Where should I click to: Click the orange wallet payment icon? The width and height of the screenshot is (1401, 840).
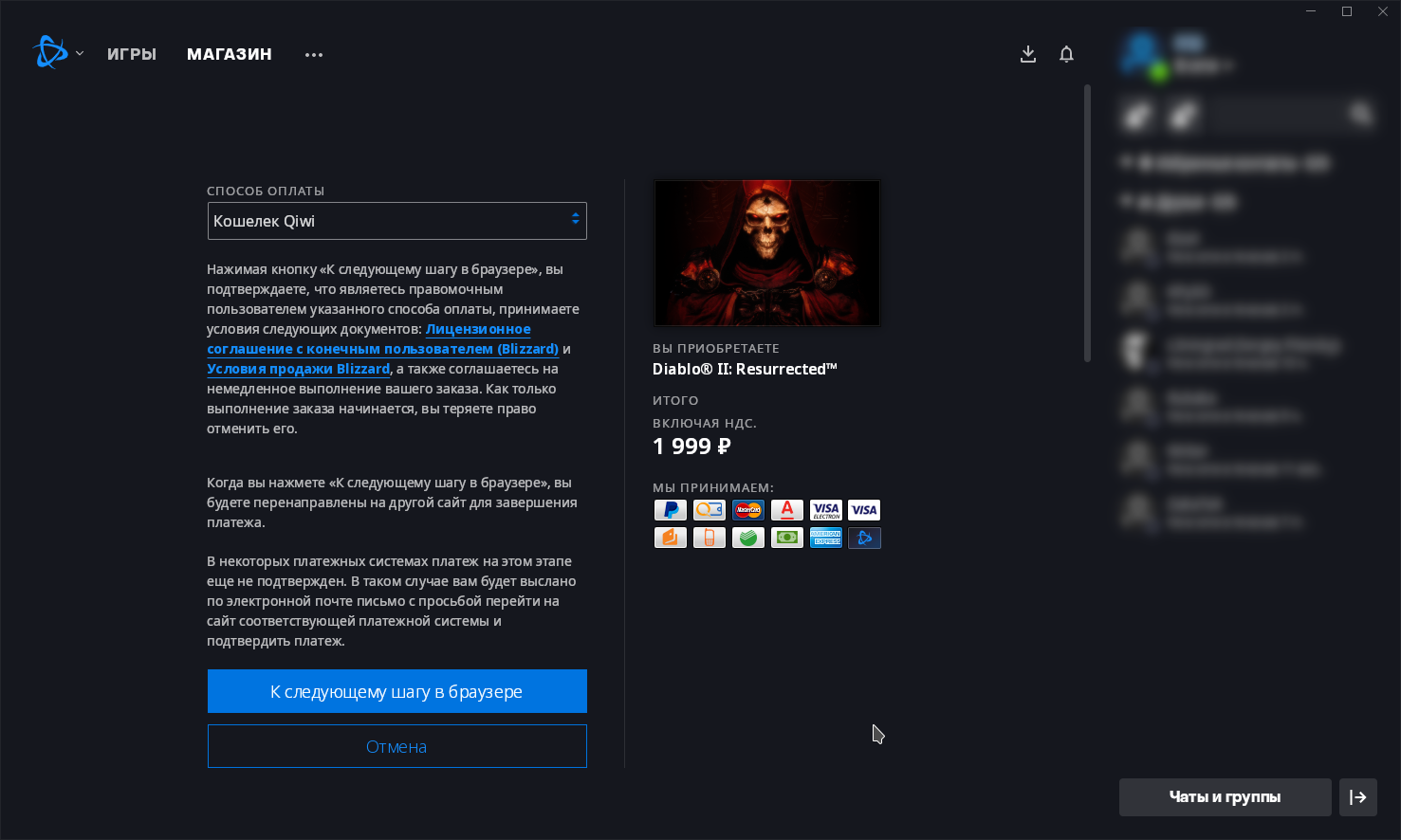pyautogui.click(x=671, y=538)
